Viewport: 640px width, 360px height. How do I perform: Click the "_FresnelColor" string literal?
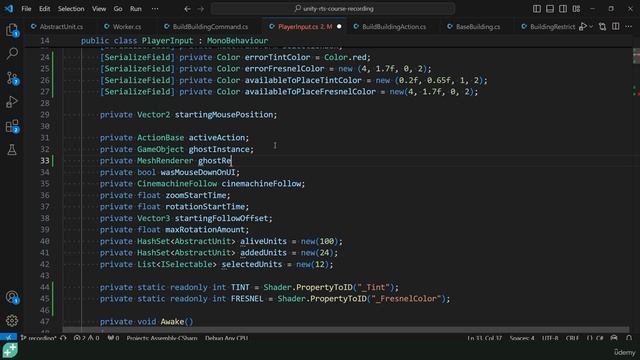[406, 299]
